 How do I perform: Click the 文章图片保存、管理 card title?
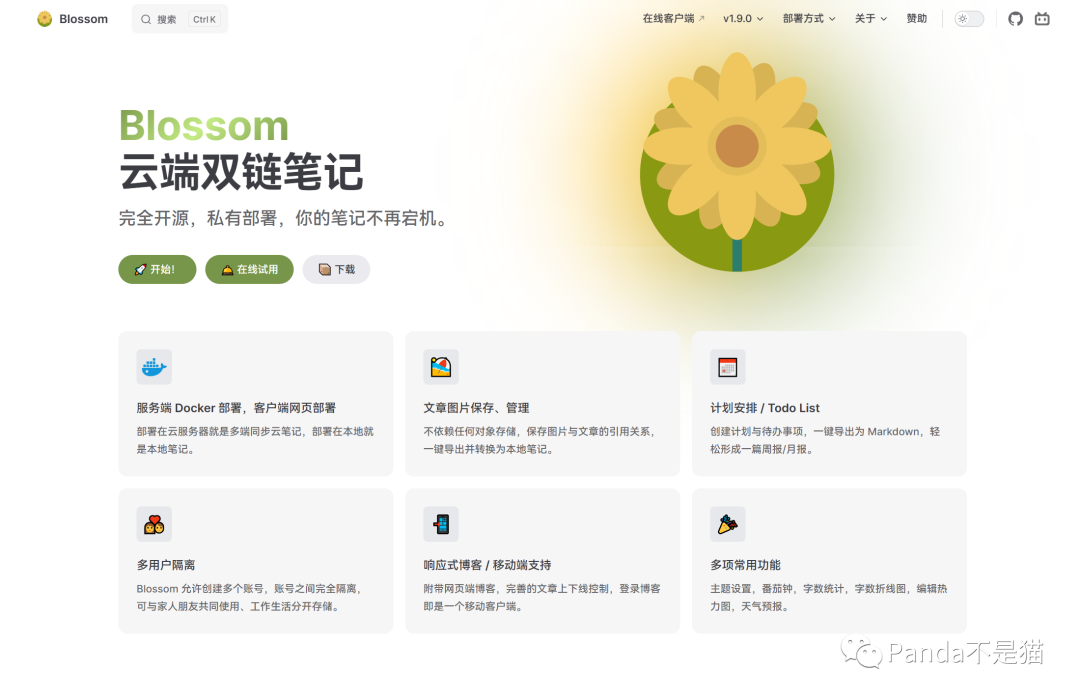point(476,408)
